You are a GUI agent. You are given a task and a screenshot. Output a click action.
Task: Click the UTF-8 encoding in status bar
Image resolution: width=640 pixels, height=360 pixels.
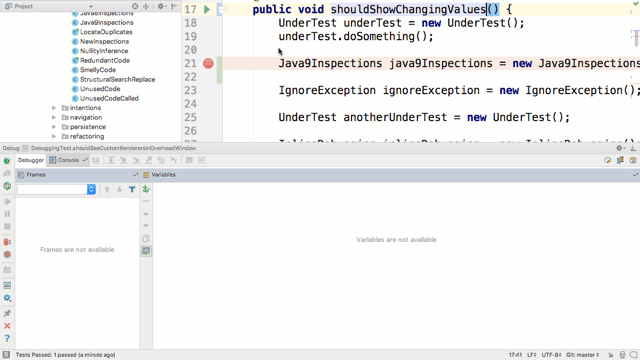551,355
